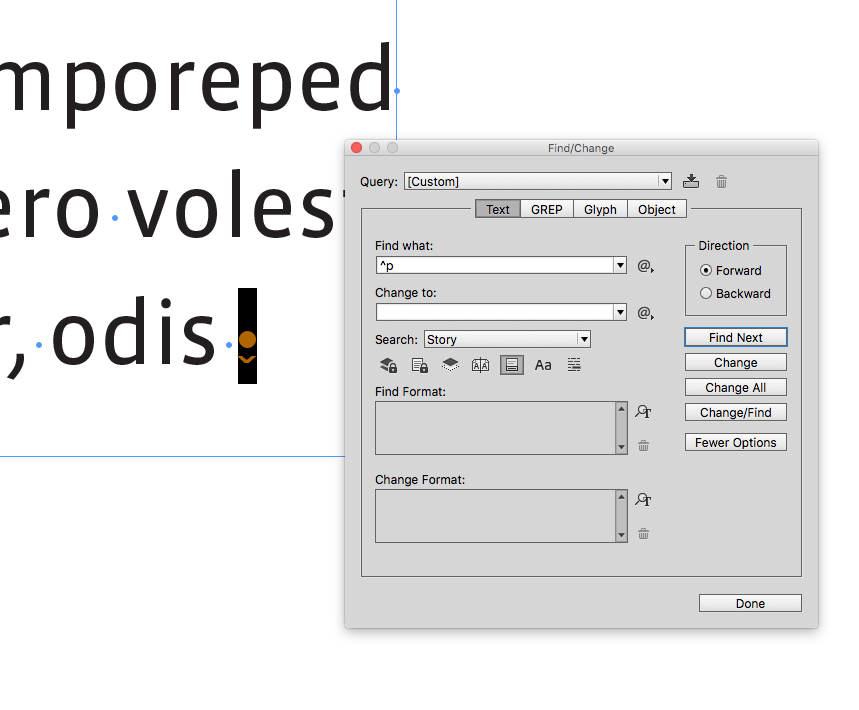Click the Change All button
Viewport: 859px width, 710px height.
coord(735,387)
